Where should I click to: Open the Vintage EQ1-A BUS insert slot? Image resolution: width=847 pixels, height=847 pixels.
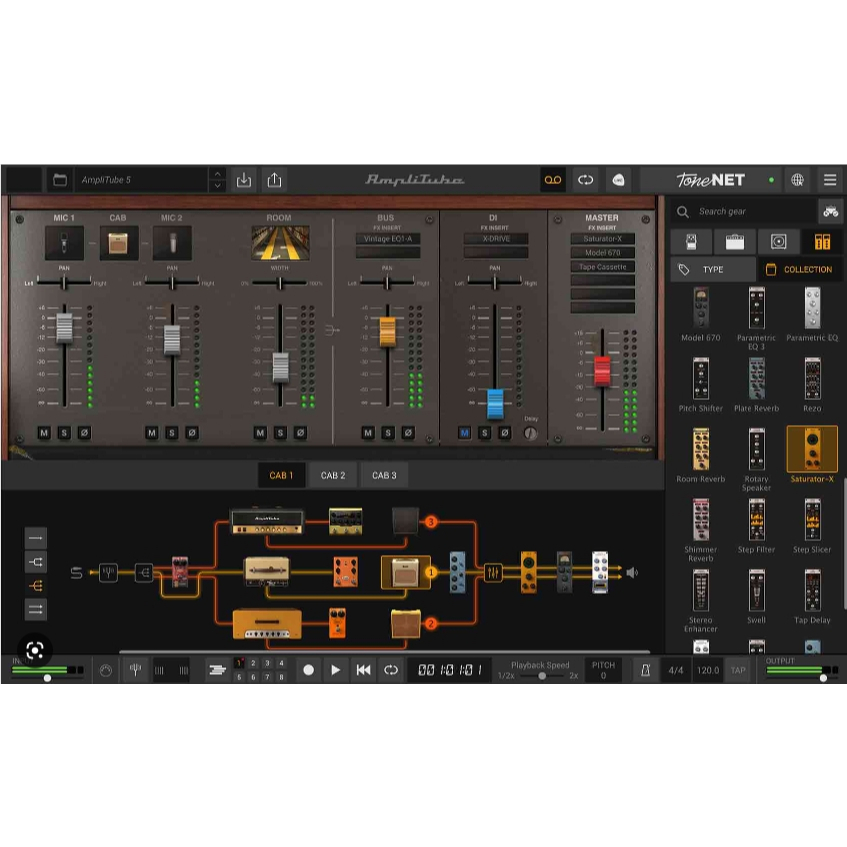tap(388, 239)
